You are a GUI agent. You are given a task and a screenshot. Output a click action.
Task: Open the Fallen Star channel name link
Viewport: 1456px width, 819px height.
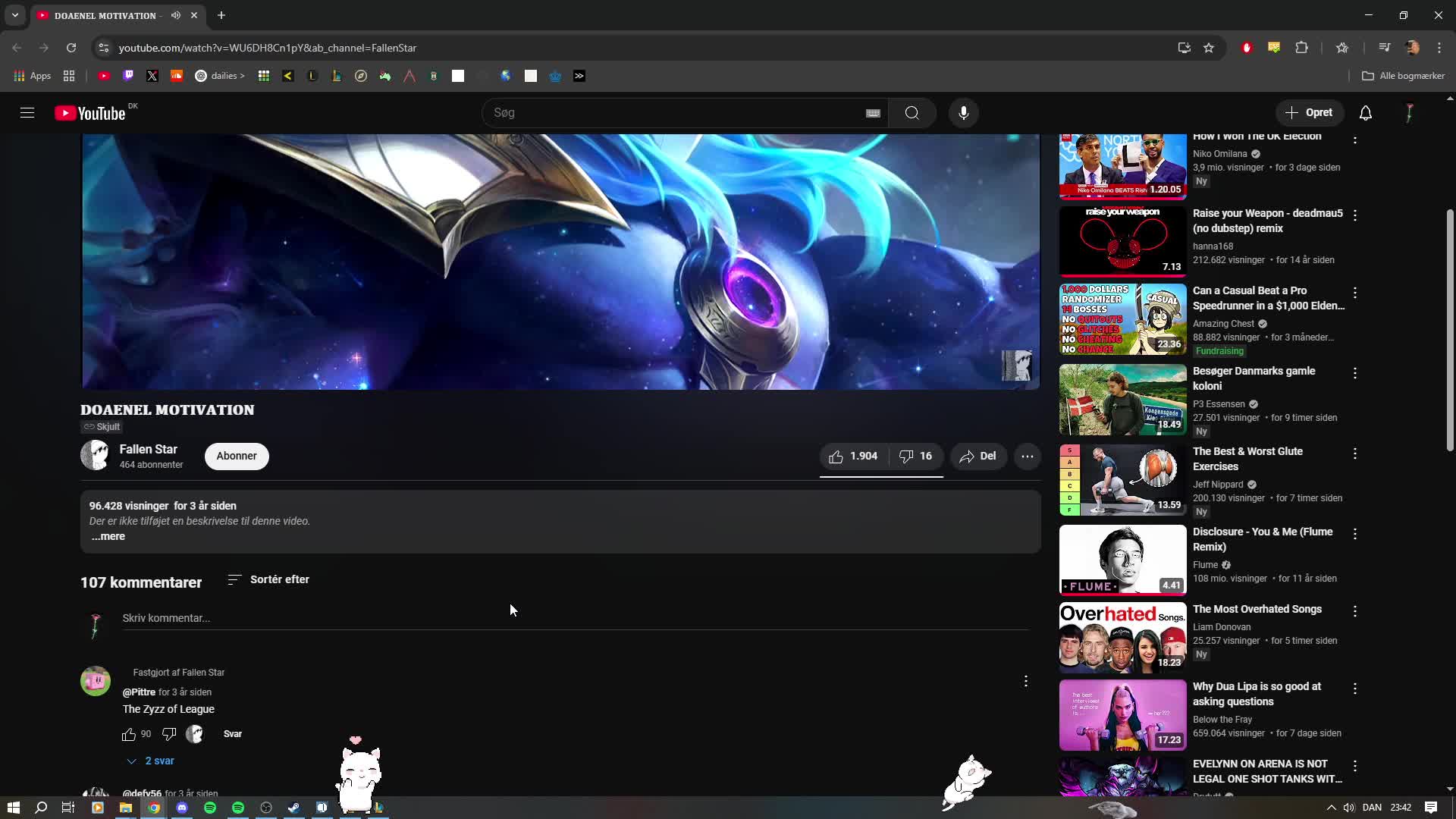click(x=149, y=449)
